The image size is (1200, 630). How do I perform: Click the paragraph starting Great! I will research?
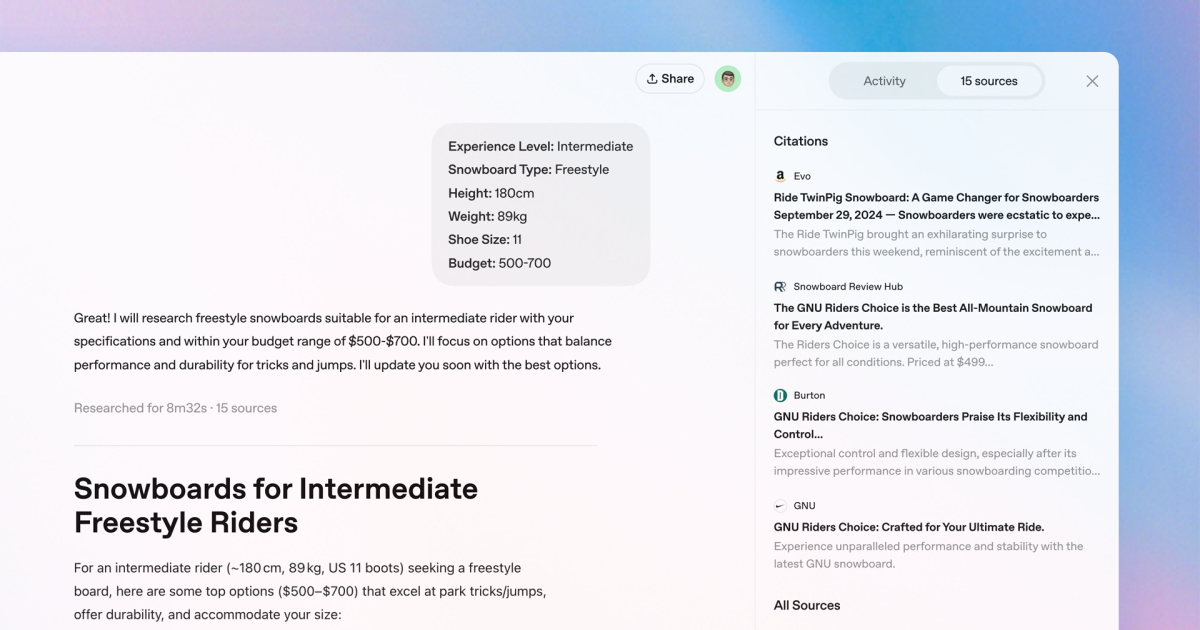point(343,341)
